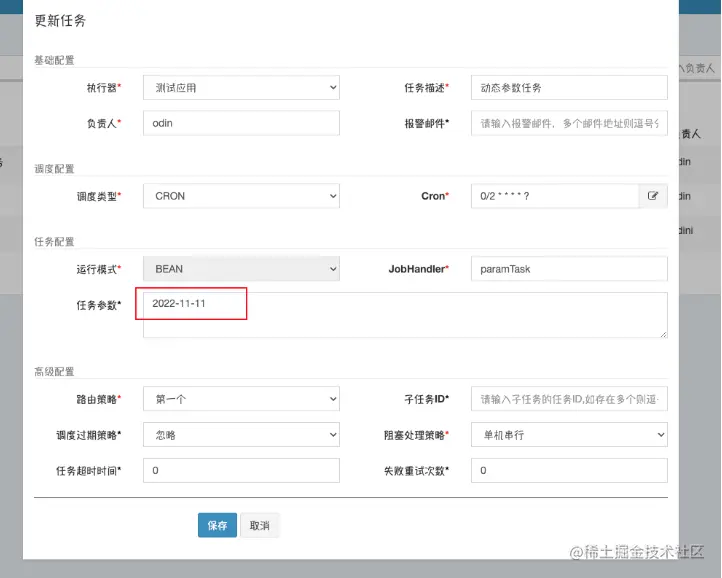Click the 阻塞处理策略 field label
The image size is (722, 578).
point(416,435)
